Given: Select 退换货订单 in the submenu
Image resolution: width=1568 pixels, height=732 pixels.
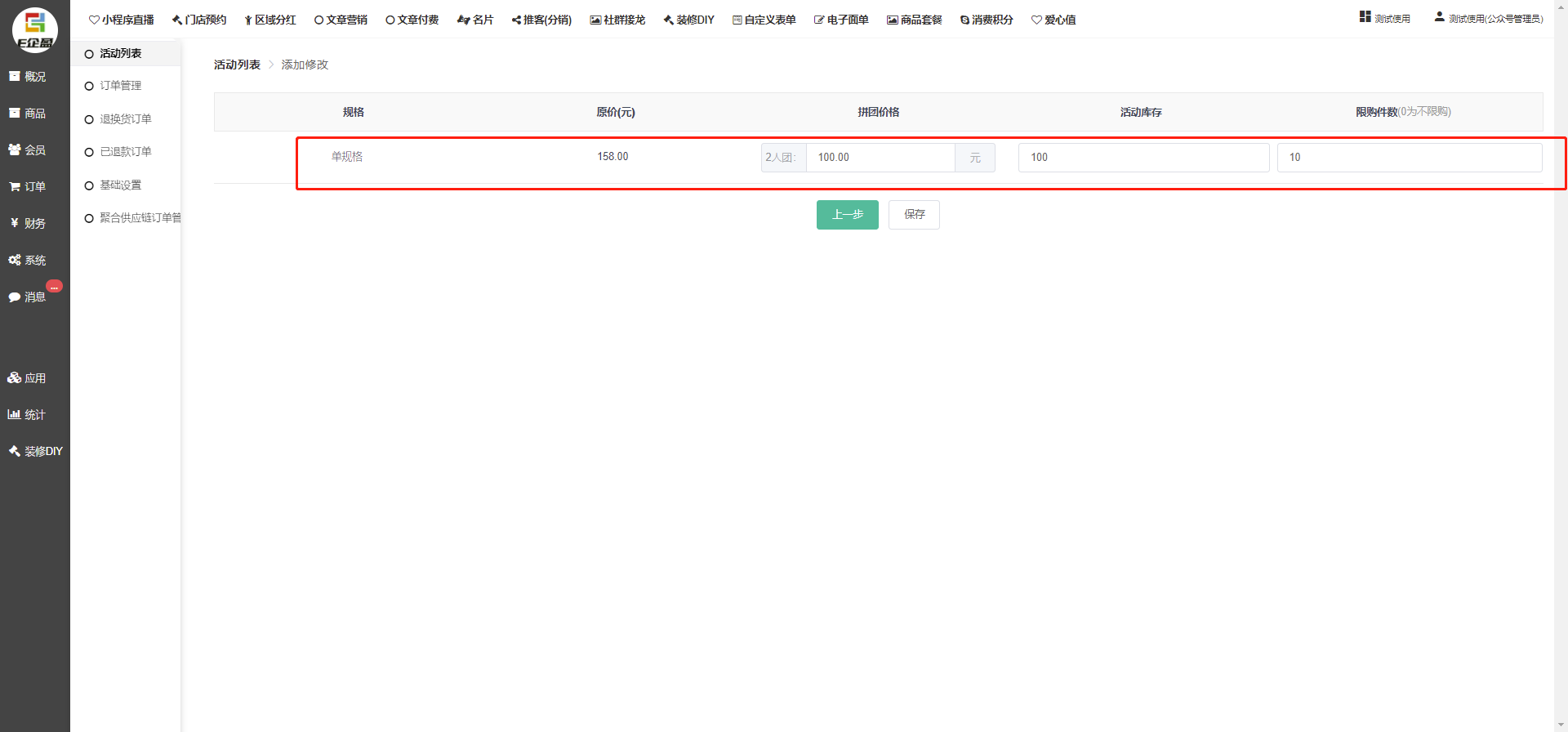Looking at the screenshot, I should coord(125,119).
